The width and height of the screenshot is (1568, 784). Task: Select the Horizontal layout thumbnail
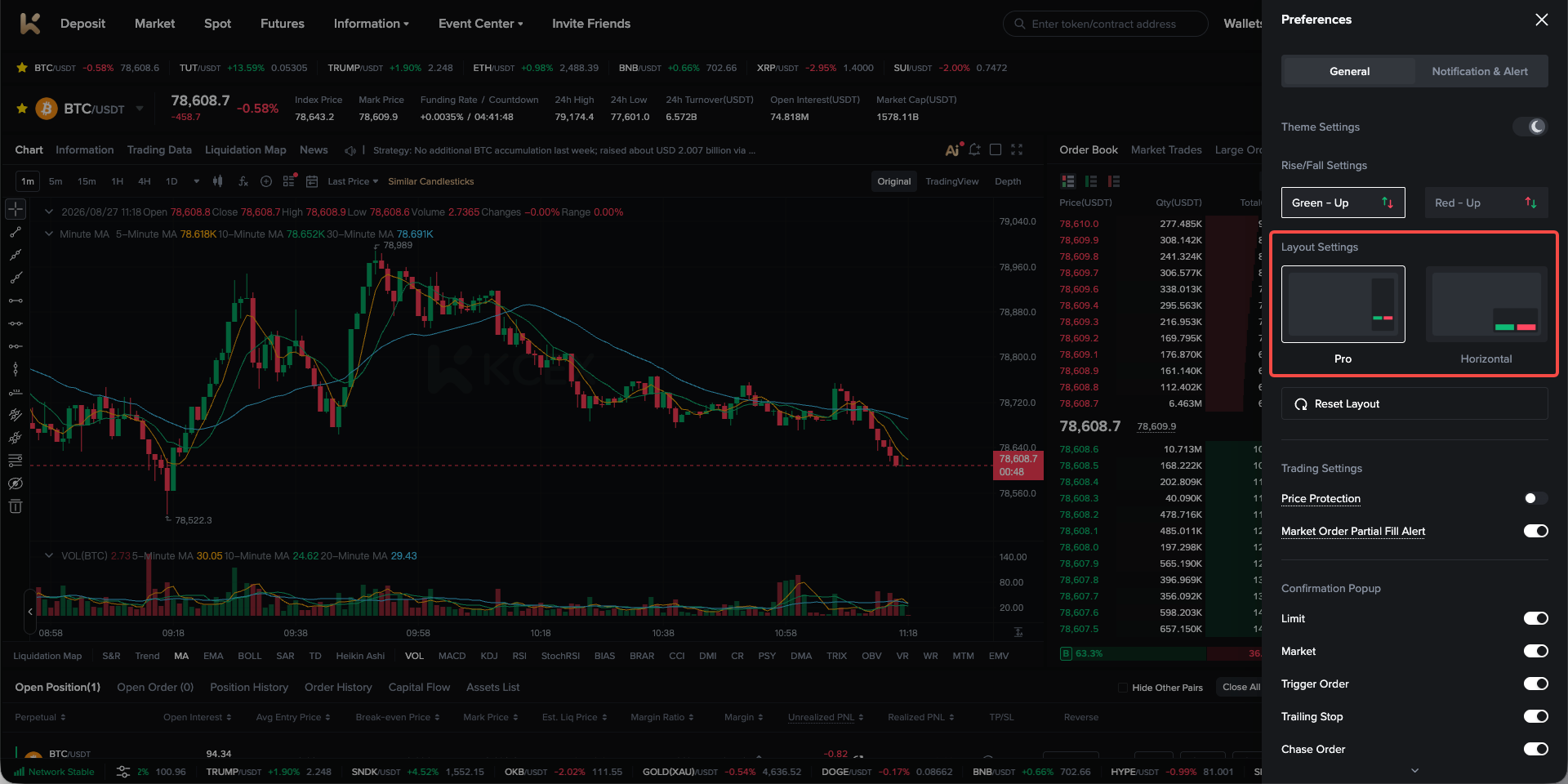pyautogui.click(x=1486, y=305)
